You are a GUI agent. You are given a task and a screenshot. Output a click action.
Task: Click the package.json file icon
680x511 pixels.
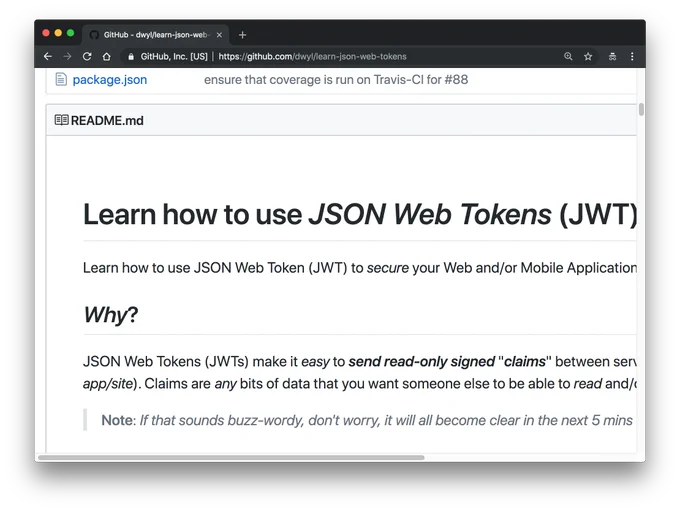click(61, 79)
